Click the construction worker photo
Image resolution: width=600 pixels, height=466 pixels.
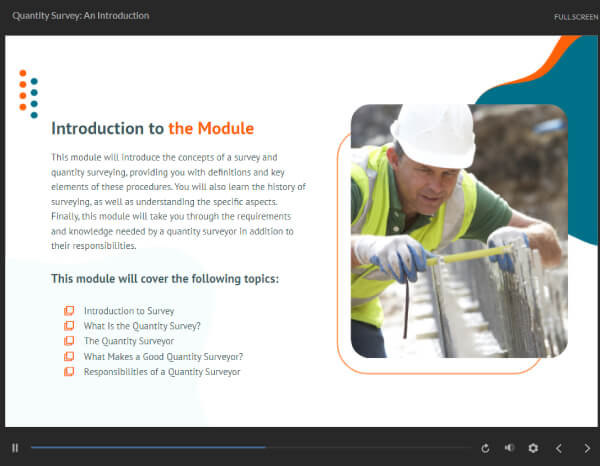pos(459,231)
